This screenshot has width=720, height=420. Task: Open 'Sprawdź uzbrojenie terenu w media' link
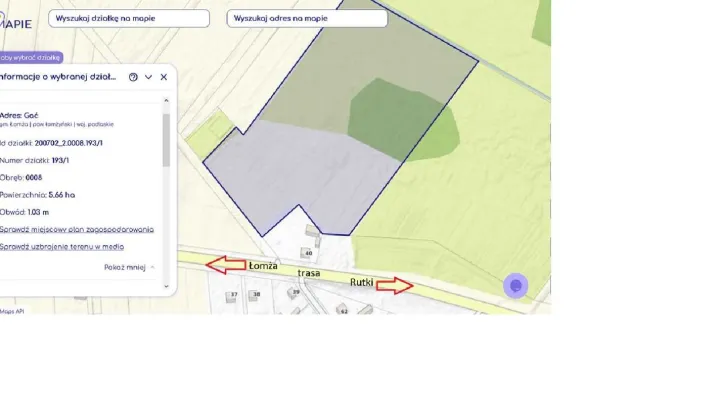[62, 246]
